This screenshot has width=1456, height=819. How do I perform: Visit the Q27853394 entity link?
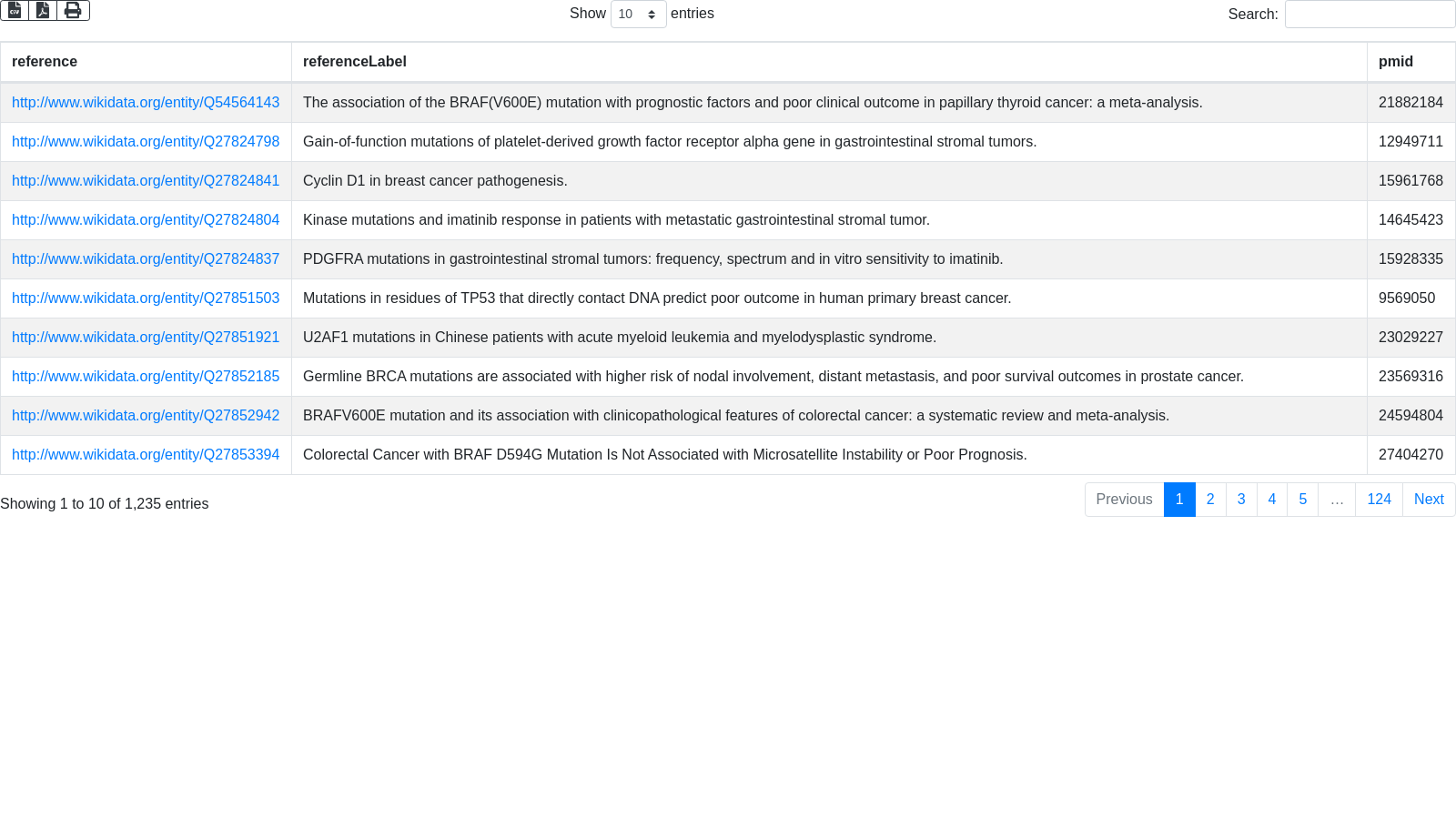146,455
